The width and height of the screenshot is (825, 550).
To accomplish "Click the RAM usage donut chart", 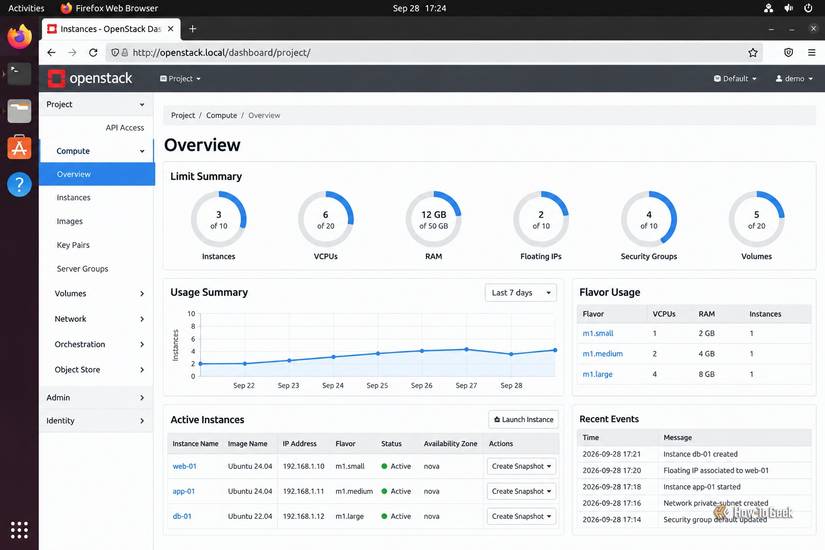I will point(434,219).
